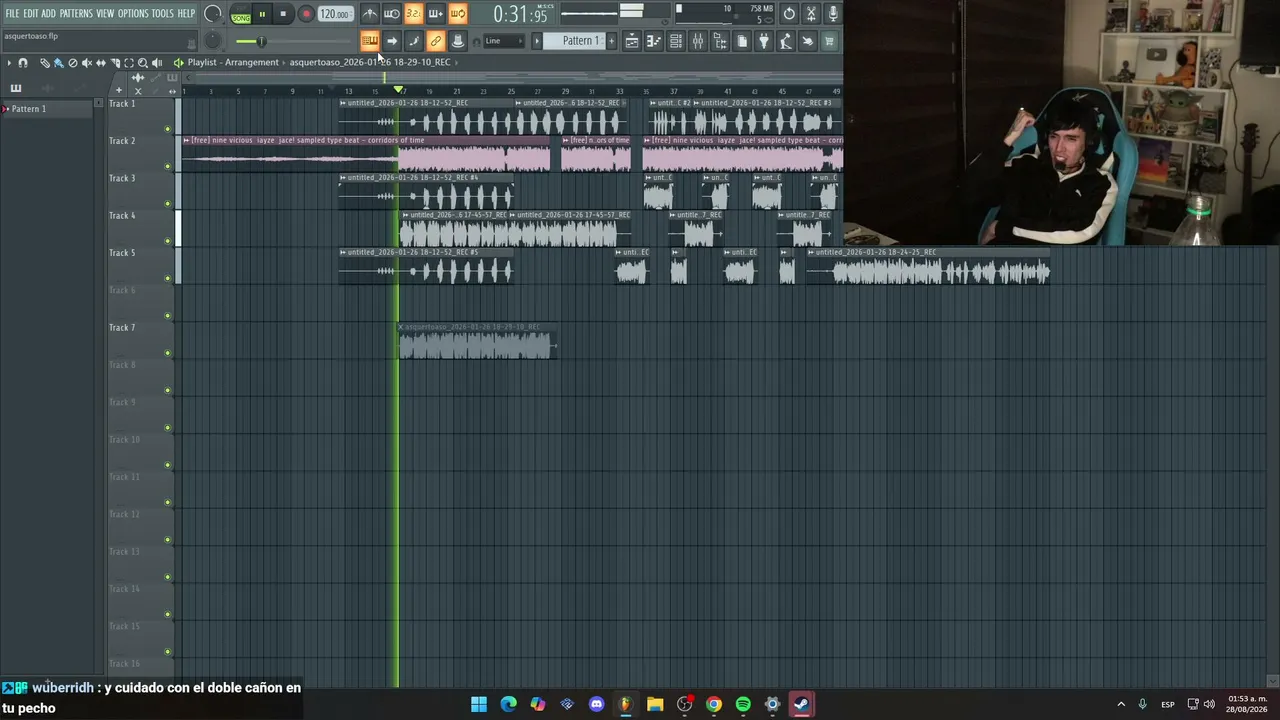Open the EDIT menu
The height and width of the screenshot is (720, 1280).
31,14
